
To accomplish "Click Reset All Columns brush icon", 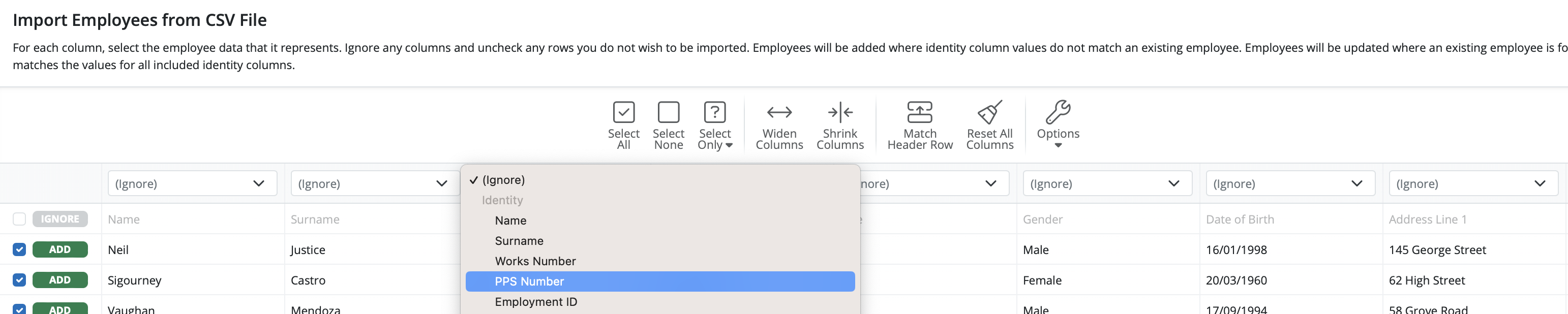I will [x=989, y=113].
